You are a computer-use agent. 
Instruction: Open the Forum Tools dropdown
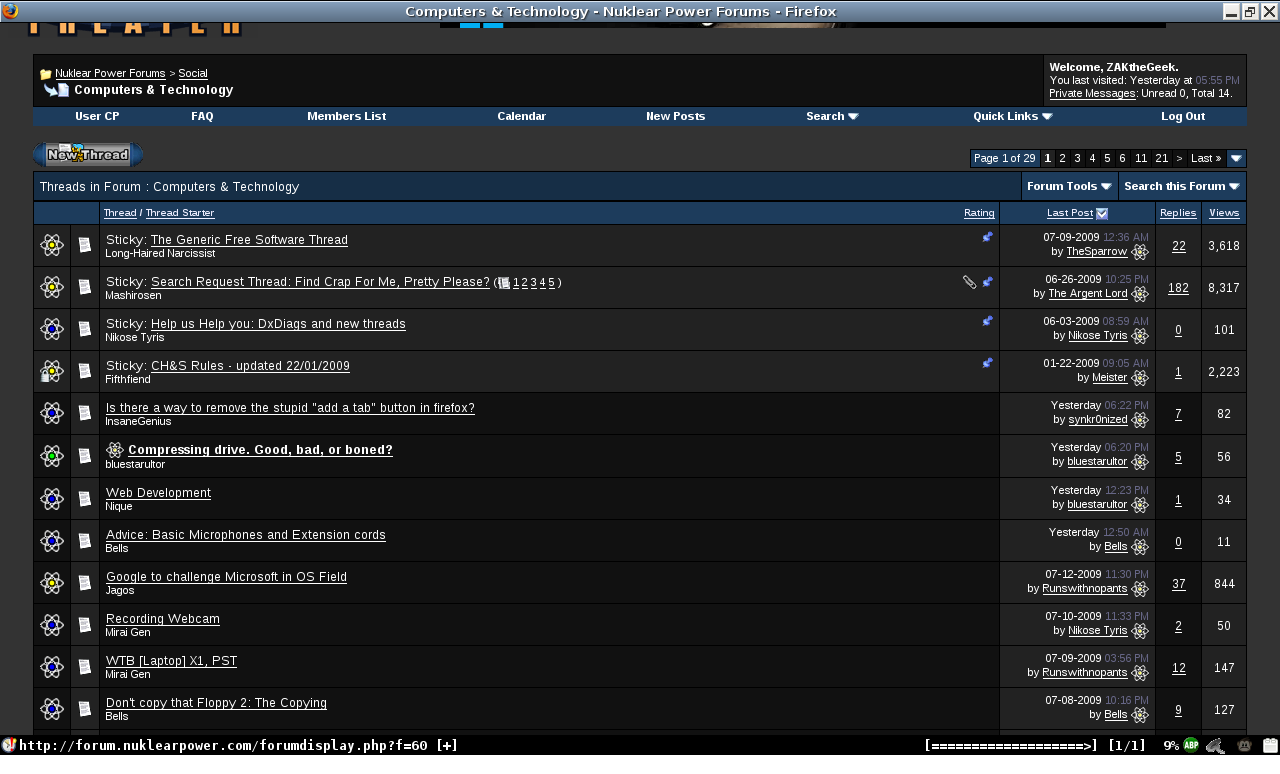tap(1070, 186)
